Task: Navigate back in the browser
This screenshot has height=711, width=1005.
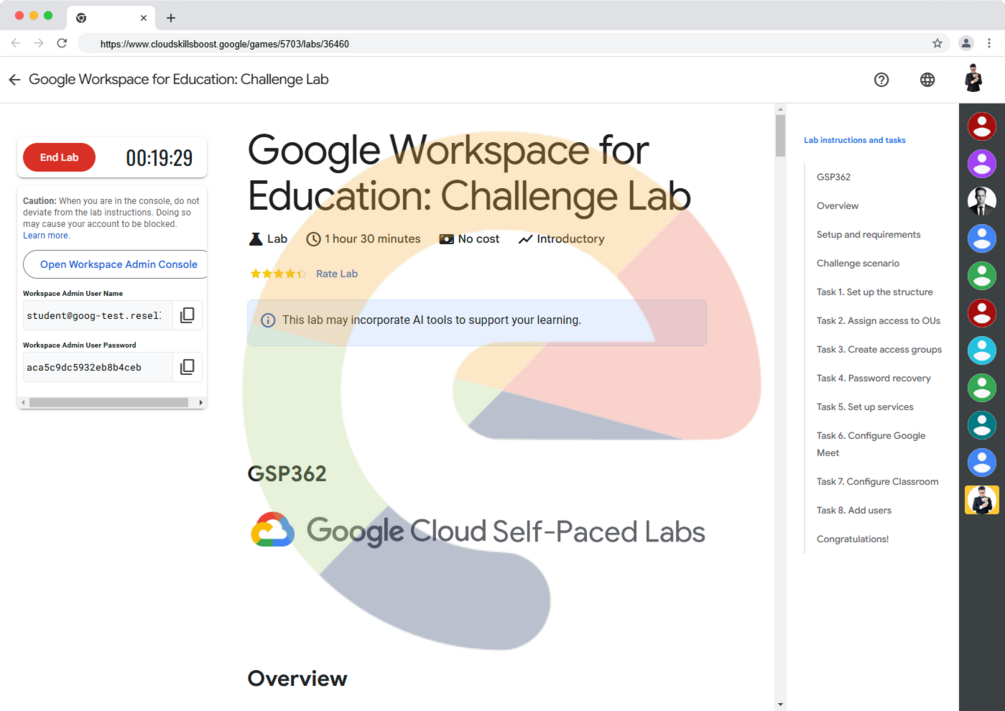Action: point(16,44)
